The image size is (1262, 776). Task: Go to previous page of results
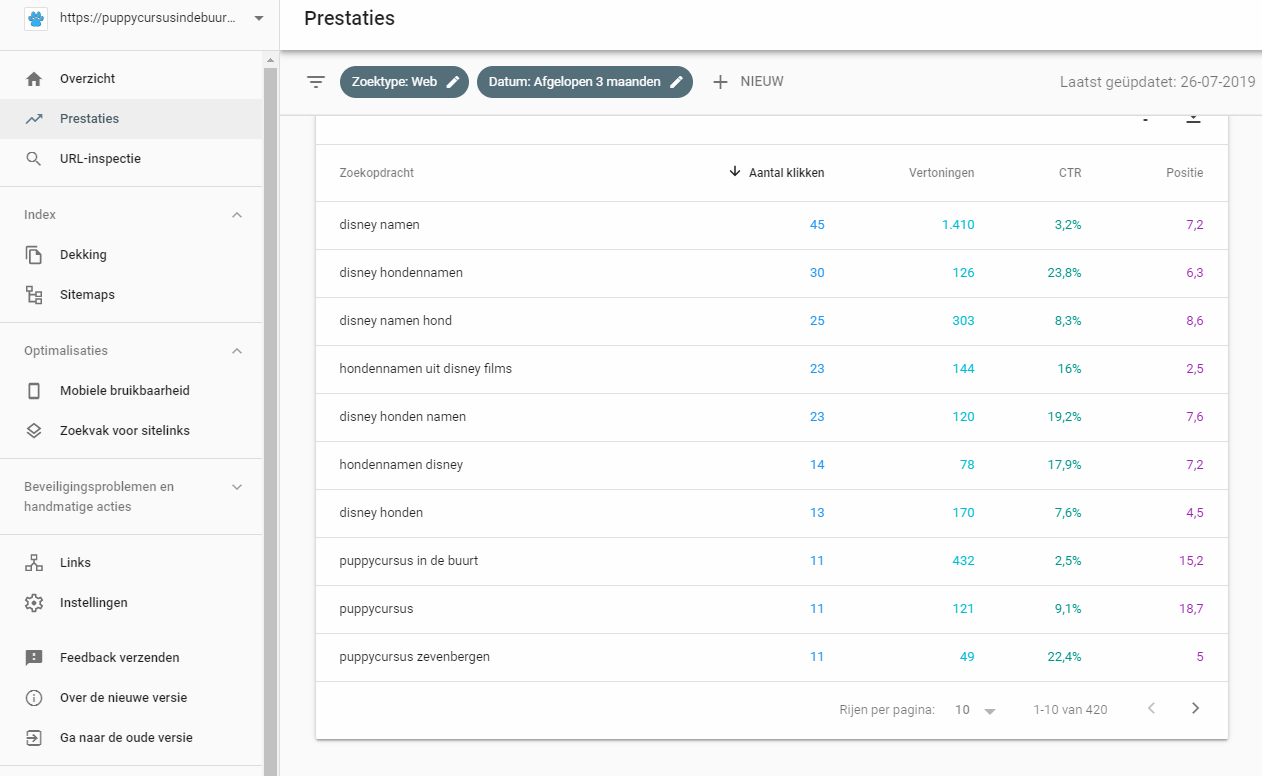tap(1151, 709)
